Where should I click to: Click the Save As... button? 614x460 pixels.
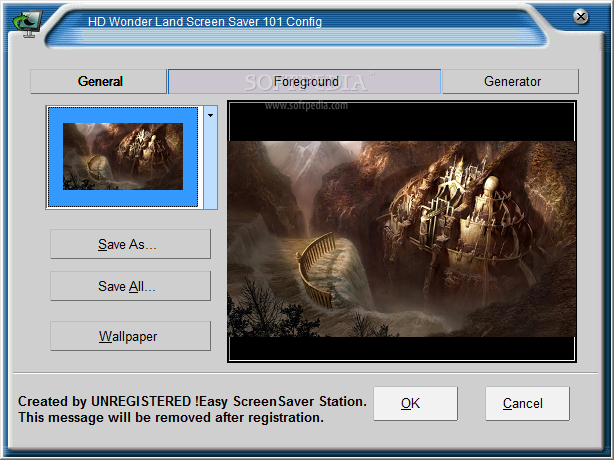[130, 244]
